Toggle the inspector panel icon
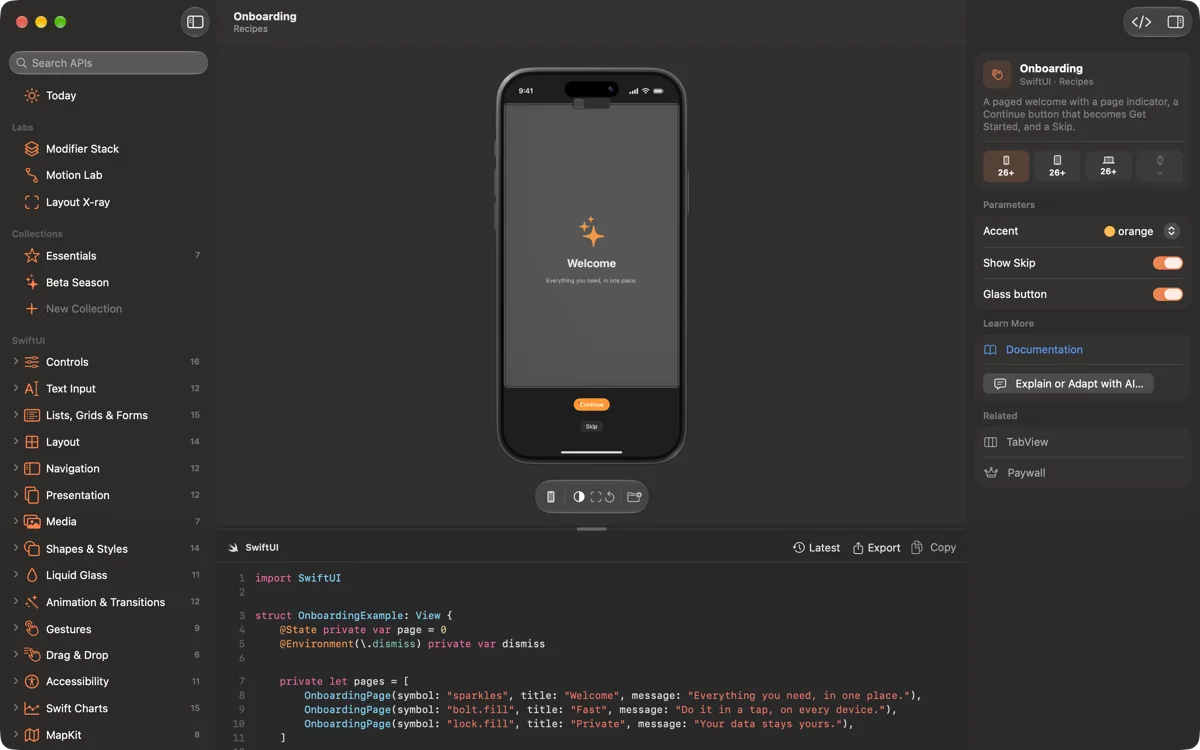 click(1175, 22)
